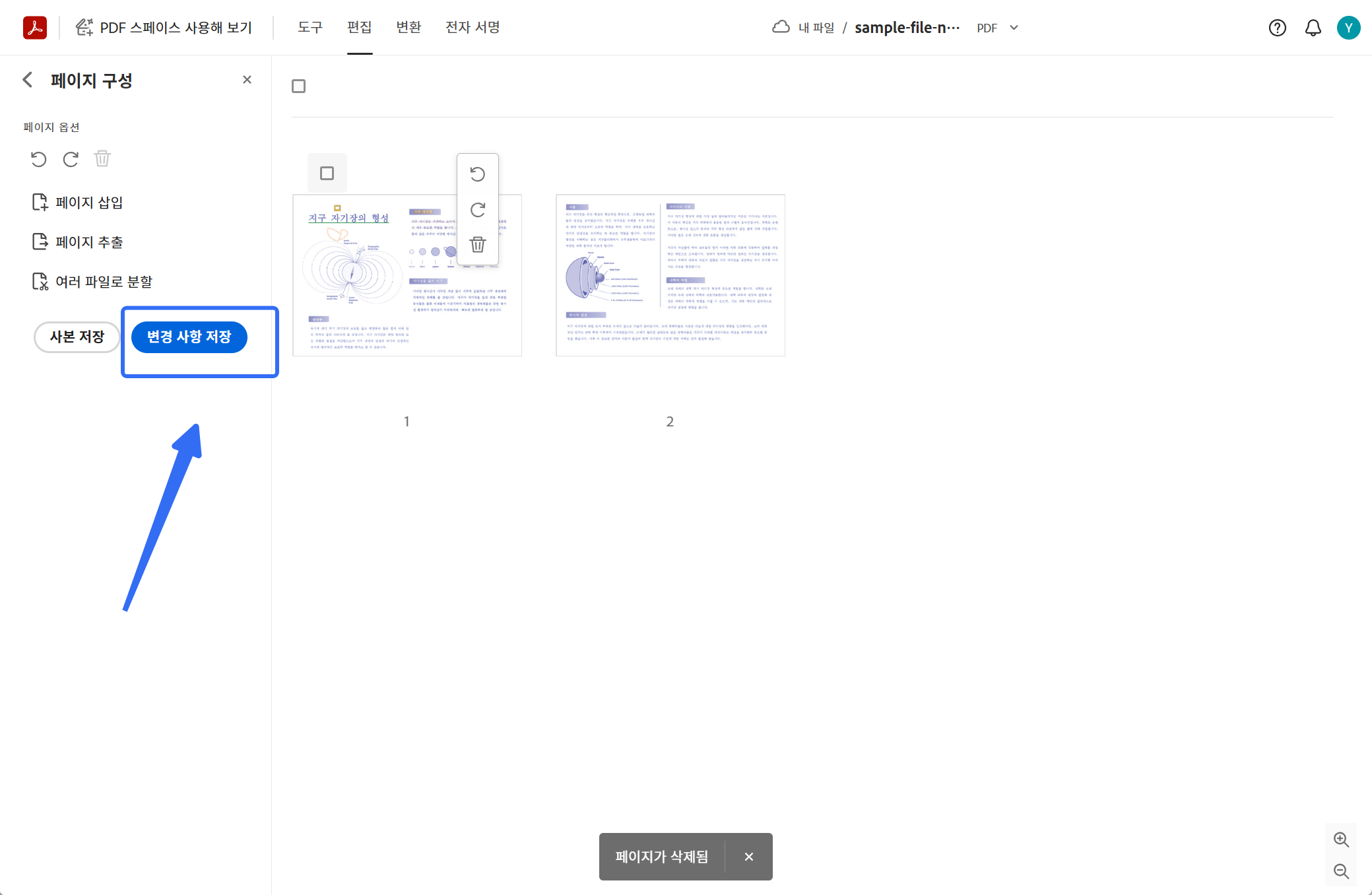Rotate clockwise in 페이지 옵션
The image size is (1372, 895).
coord(71,159)
